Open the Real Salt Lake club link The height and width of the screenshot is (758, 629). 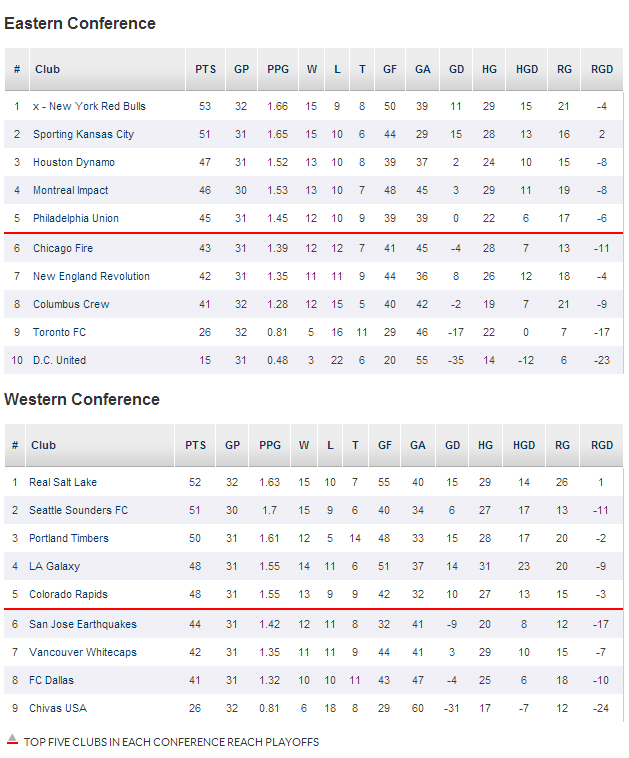coord(63,482)
